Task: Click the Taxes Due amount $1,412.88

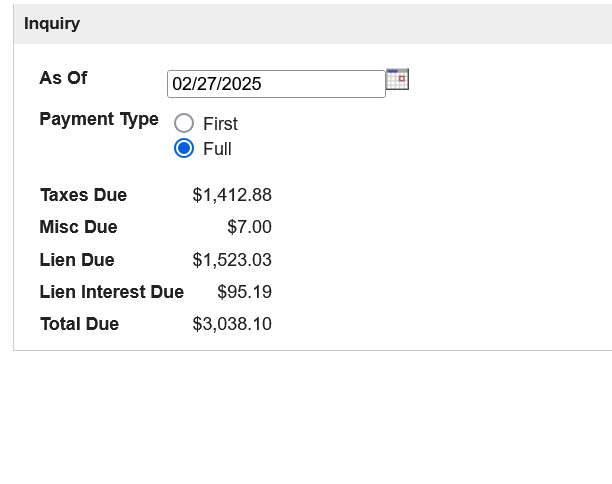Action: [232, 195]
